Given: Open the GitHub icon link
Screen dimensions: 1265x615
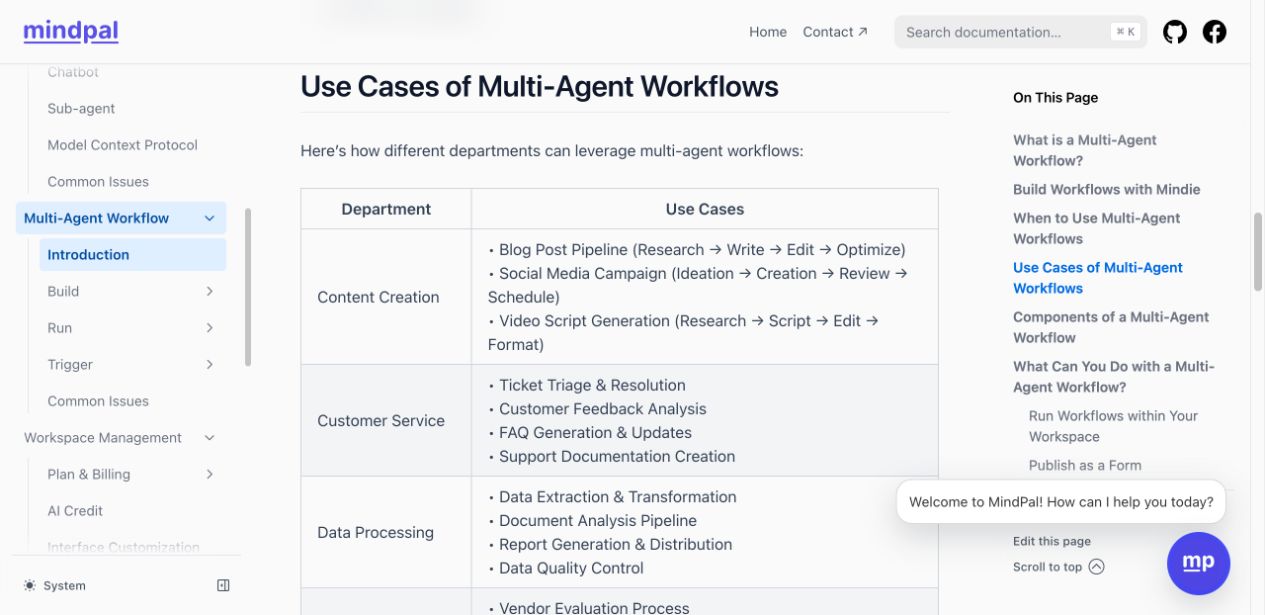Looking at the screenshot, I should (x=1175, y=32).
